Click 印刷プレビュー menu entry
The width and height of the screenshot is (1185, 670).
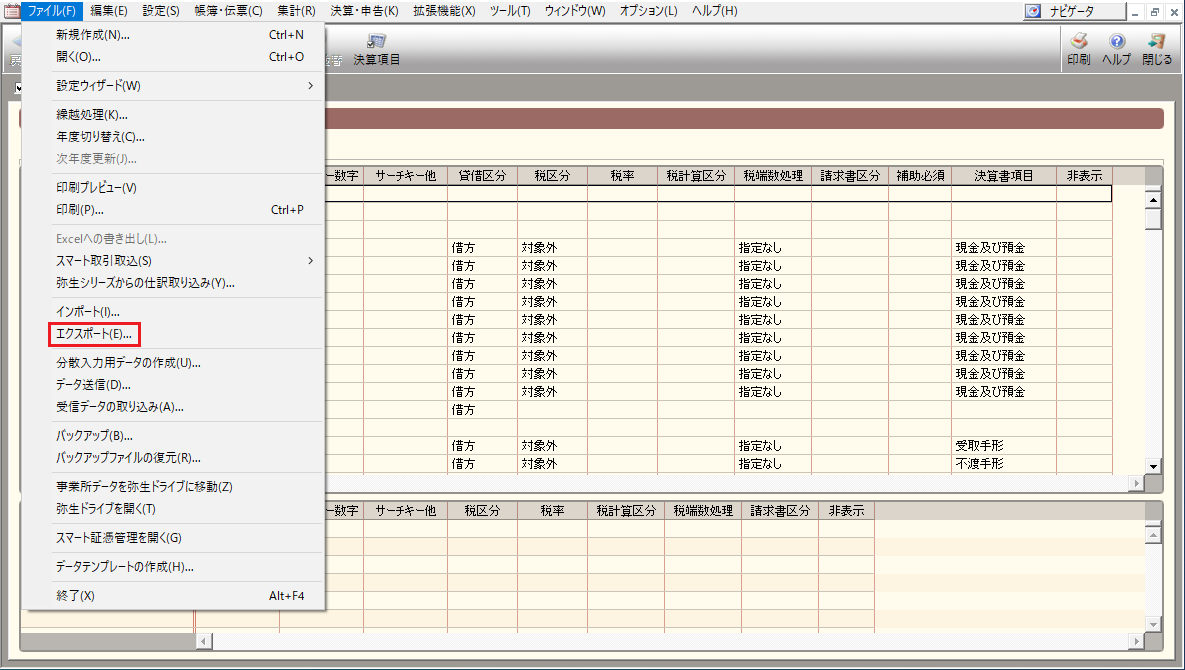point(96,188)
